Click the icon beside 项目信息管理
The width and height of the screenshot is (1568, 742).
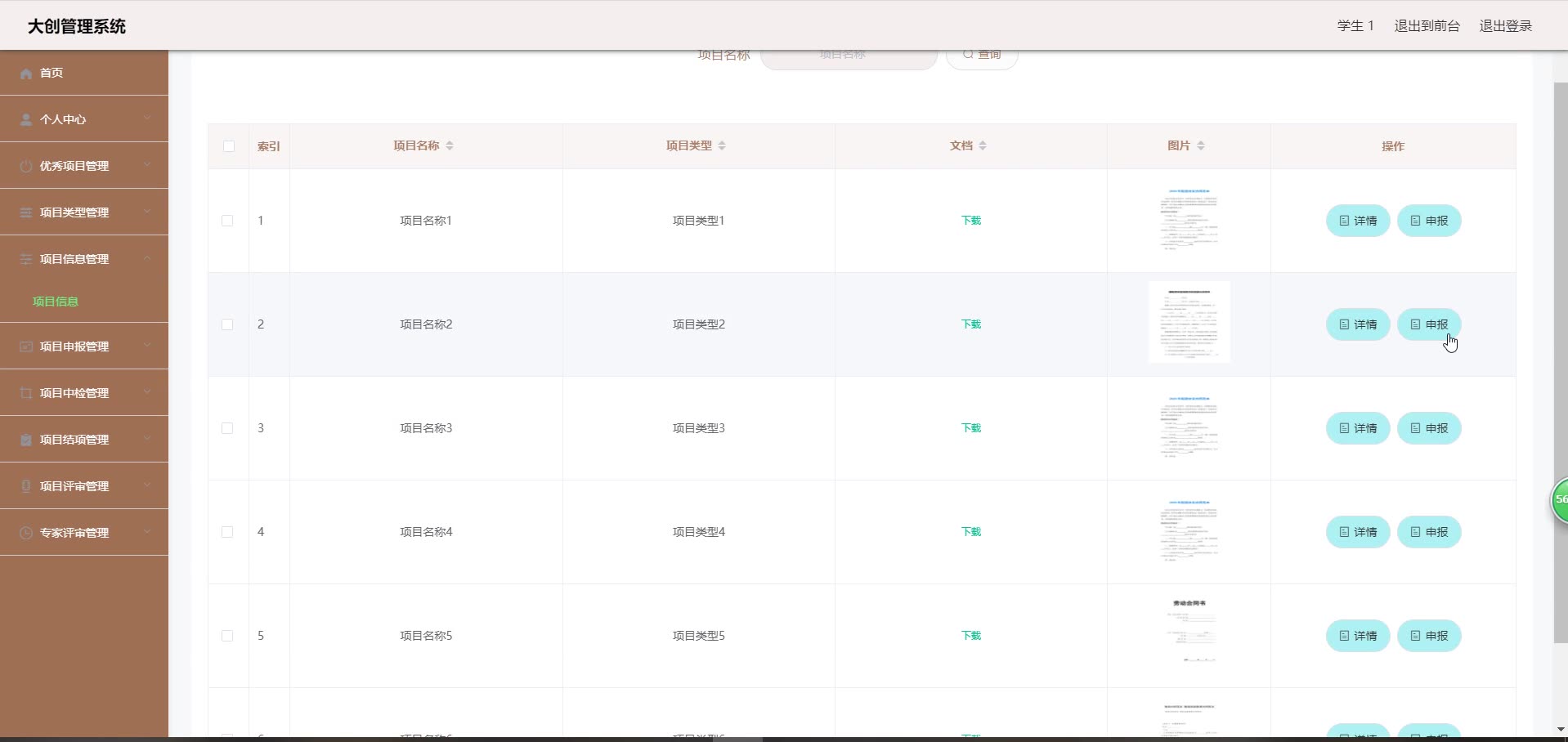click(26, 260)
